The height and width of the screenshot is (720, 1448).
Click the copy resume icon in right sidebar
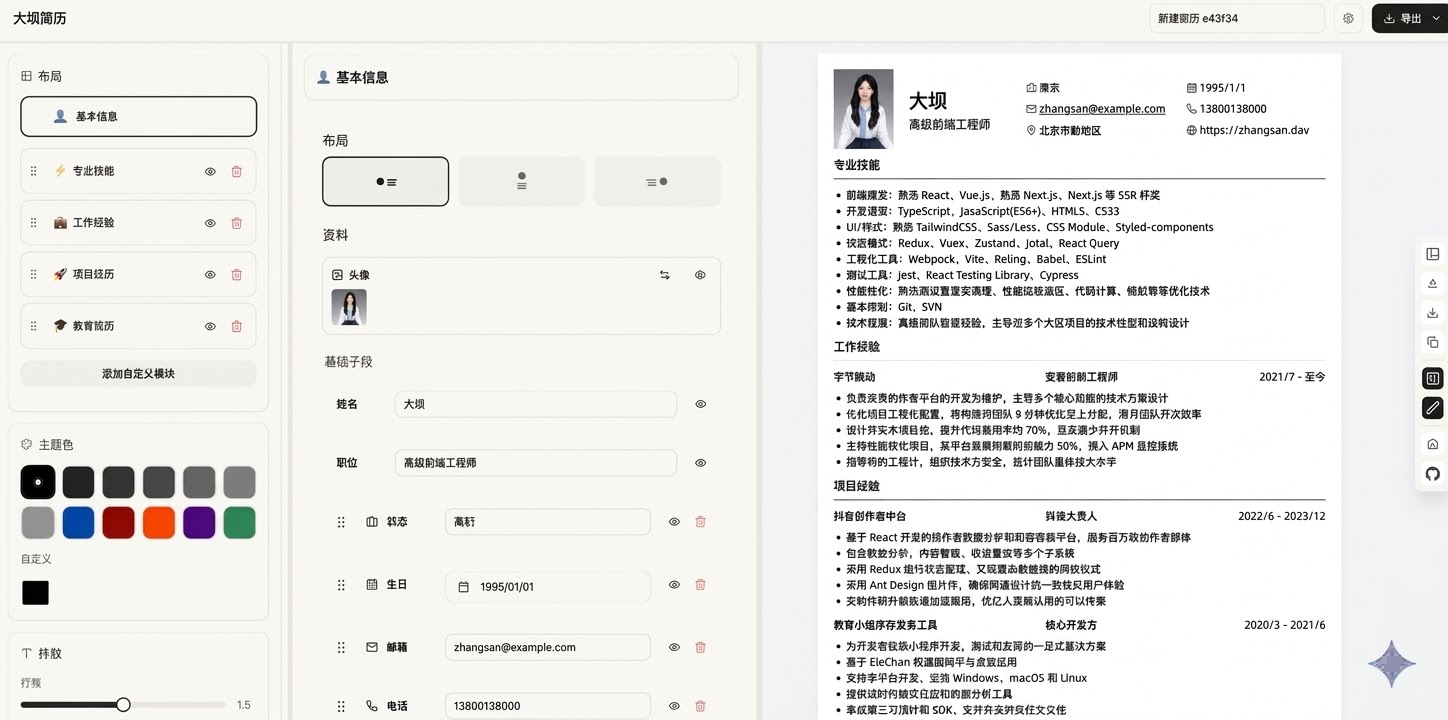[1432, 341]
